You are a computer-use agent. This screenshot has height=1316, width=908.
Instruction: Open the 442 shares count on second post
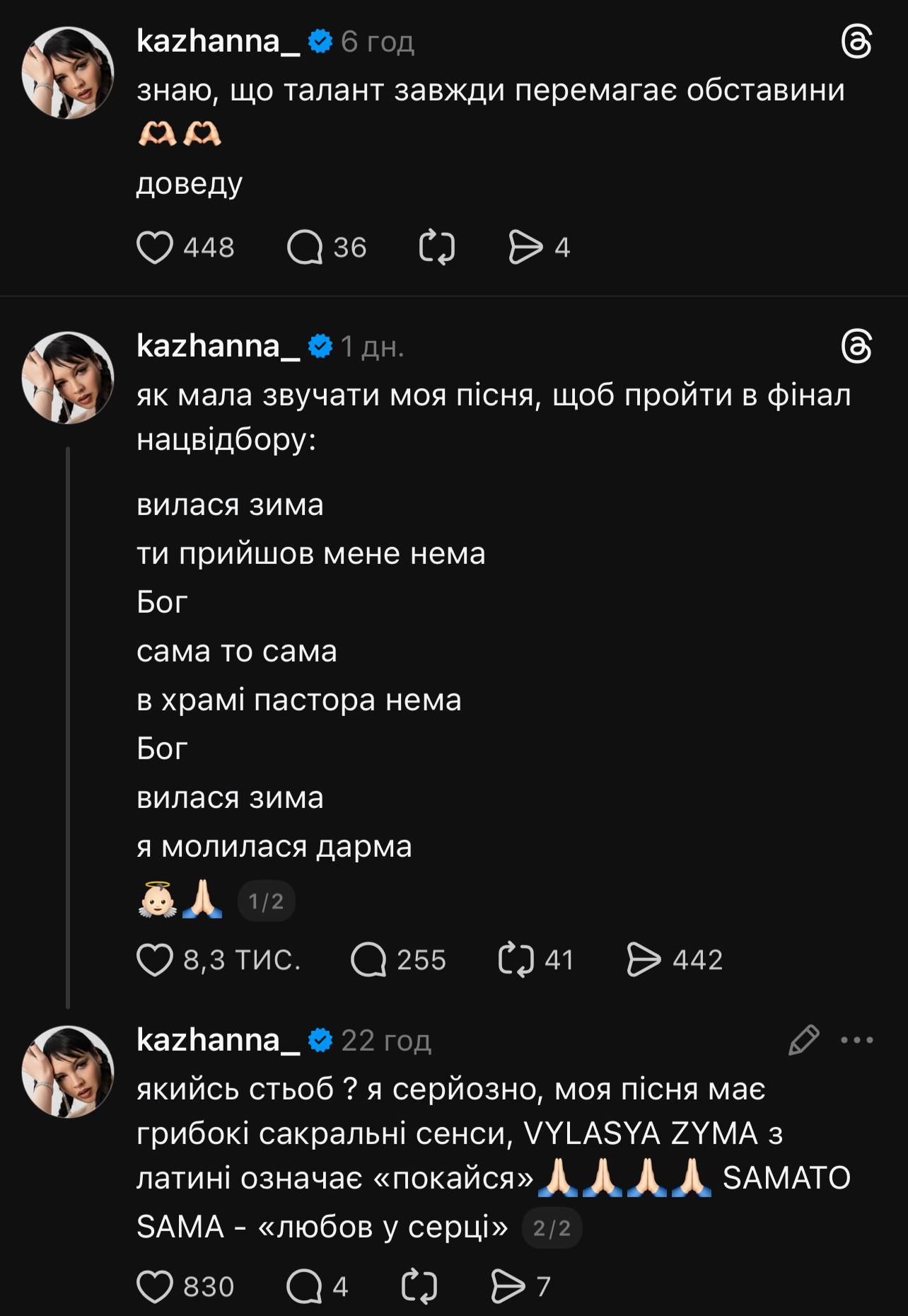click(699, 960)
